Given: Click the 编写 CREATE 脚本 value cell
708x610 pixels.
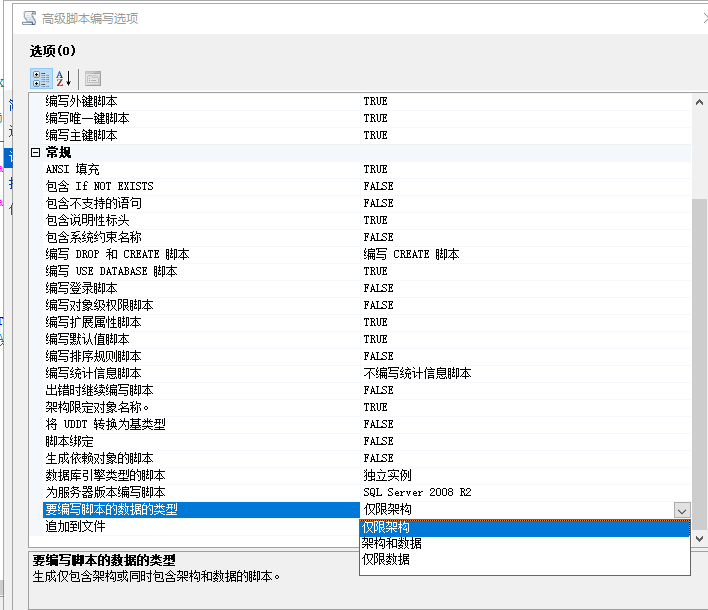Looking at the screenshot, I should pos(526,255).
